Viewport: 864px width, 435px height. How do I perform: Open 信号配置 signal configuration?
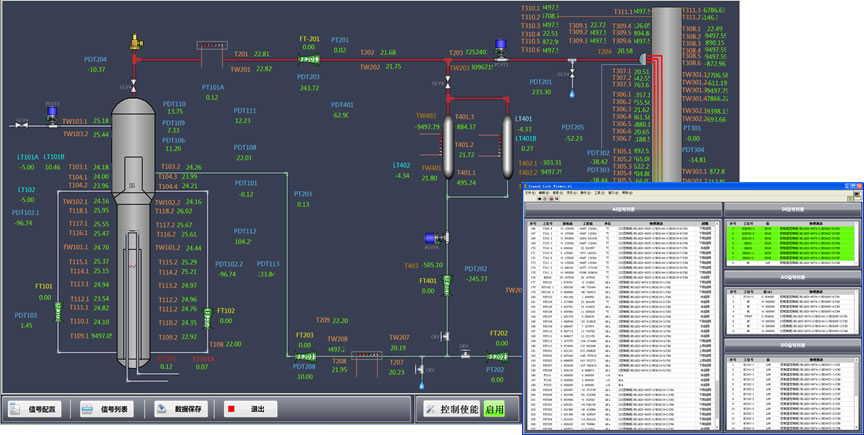pos(36,410)
